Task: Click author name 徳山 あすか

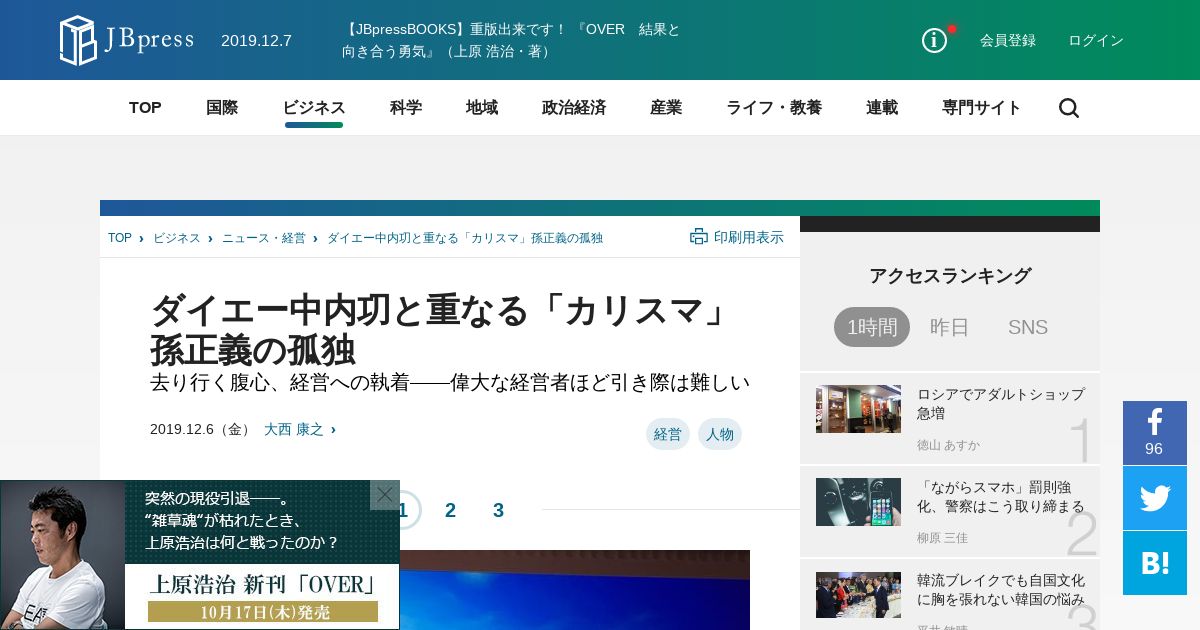Action: (948, 445)
